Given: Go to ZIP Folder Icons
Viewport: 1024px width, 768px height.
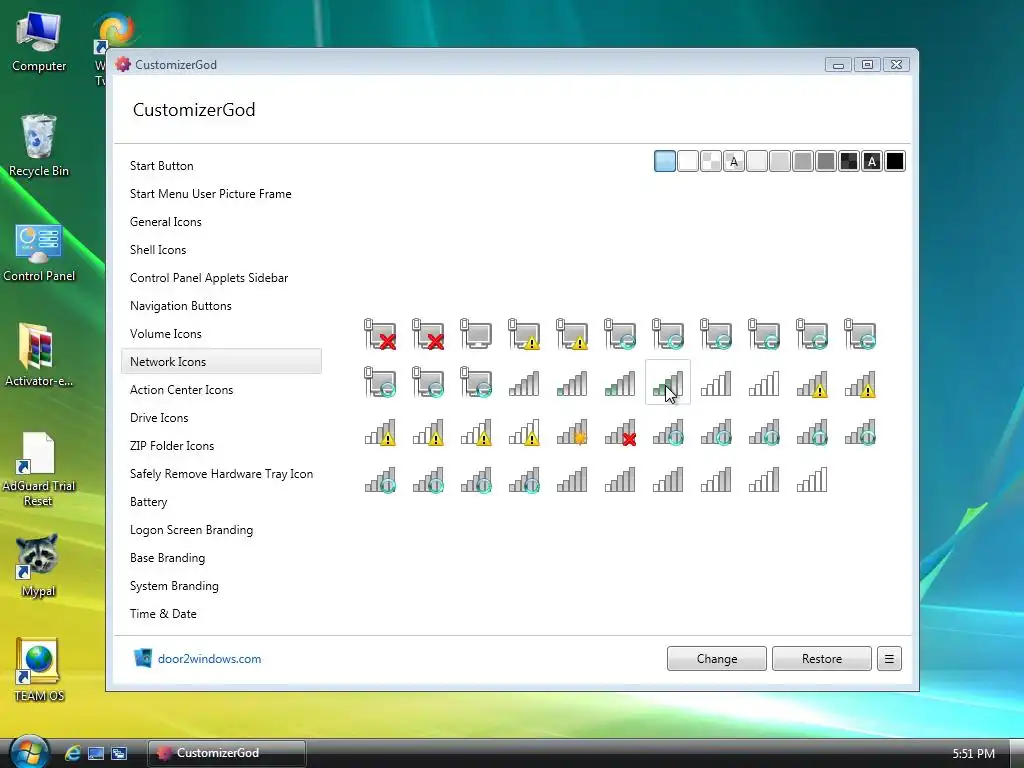Looking at the screenshot, I should [x=172, y=446].
